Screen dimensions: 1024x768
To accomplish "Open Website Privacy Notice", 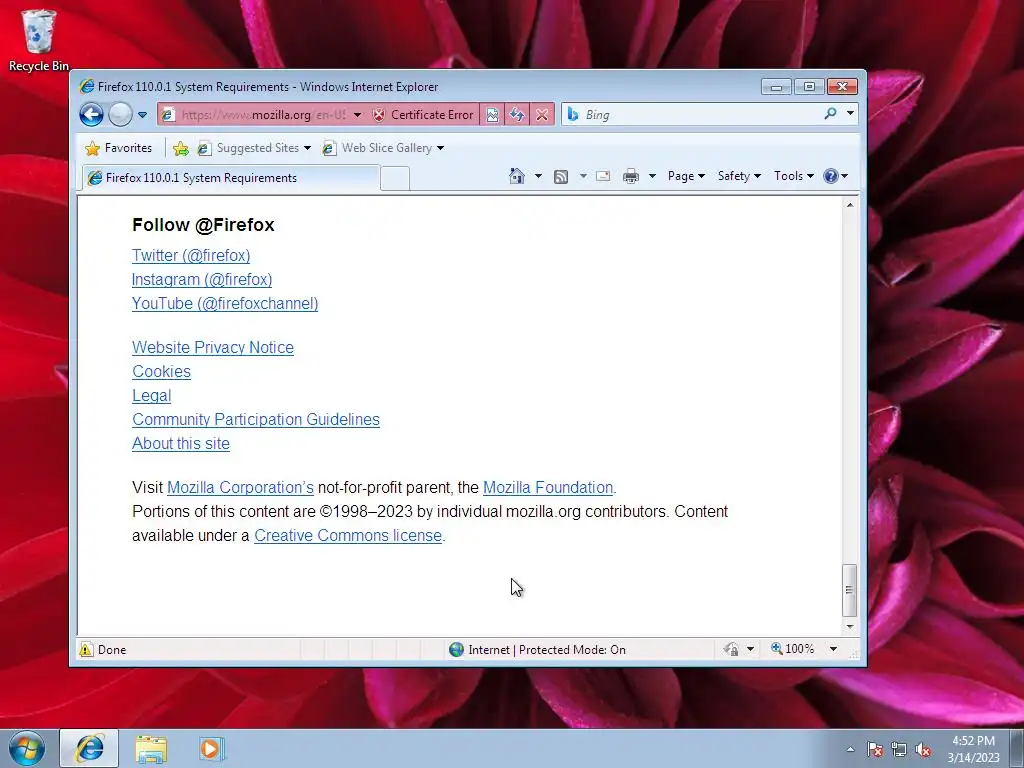I will tap(213, 347).
